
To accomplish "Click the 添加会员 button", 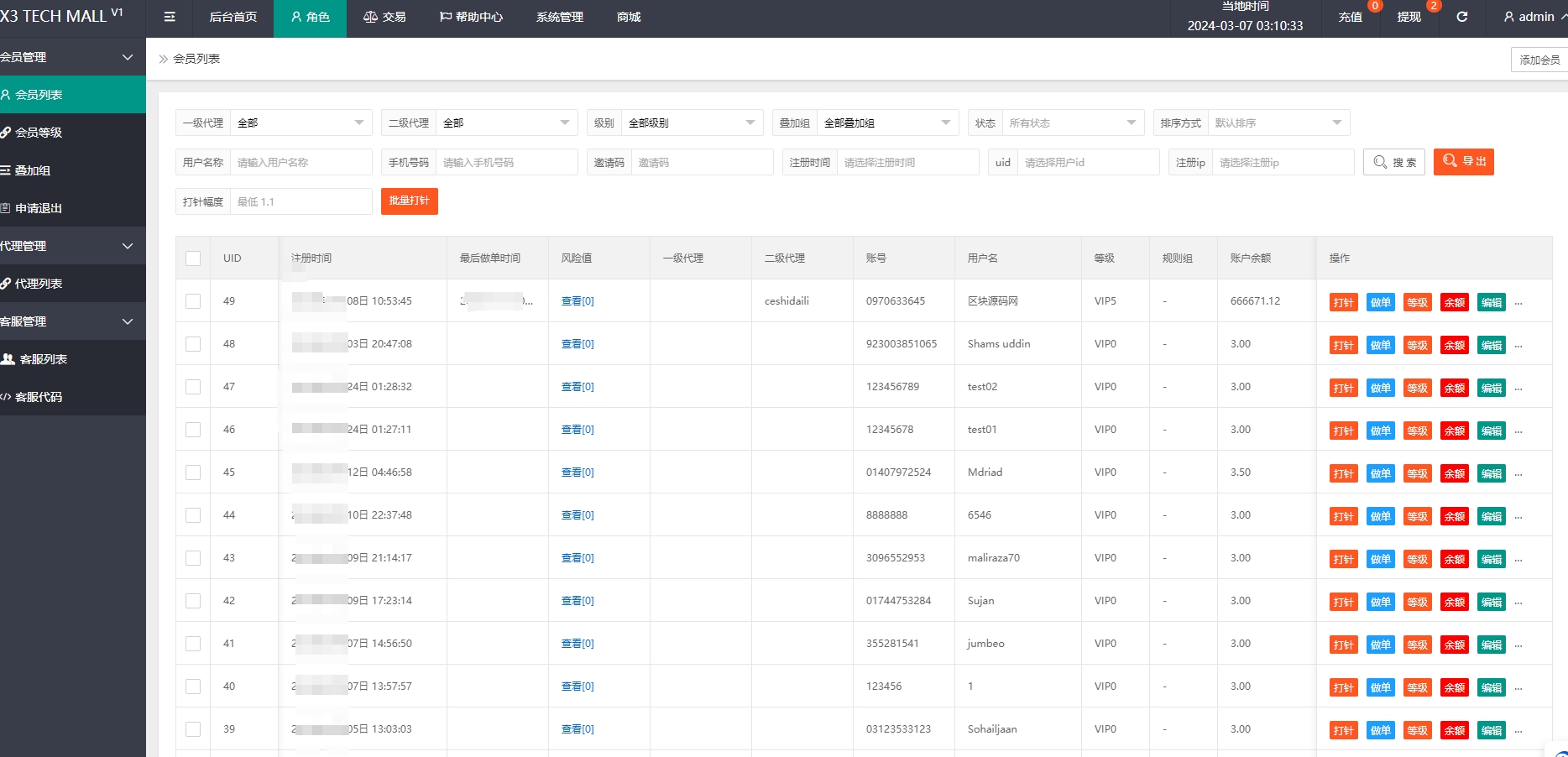I will pyautogui.click(x=1539, y=60).
